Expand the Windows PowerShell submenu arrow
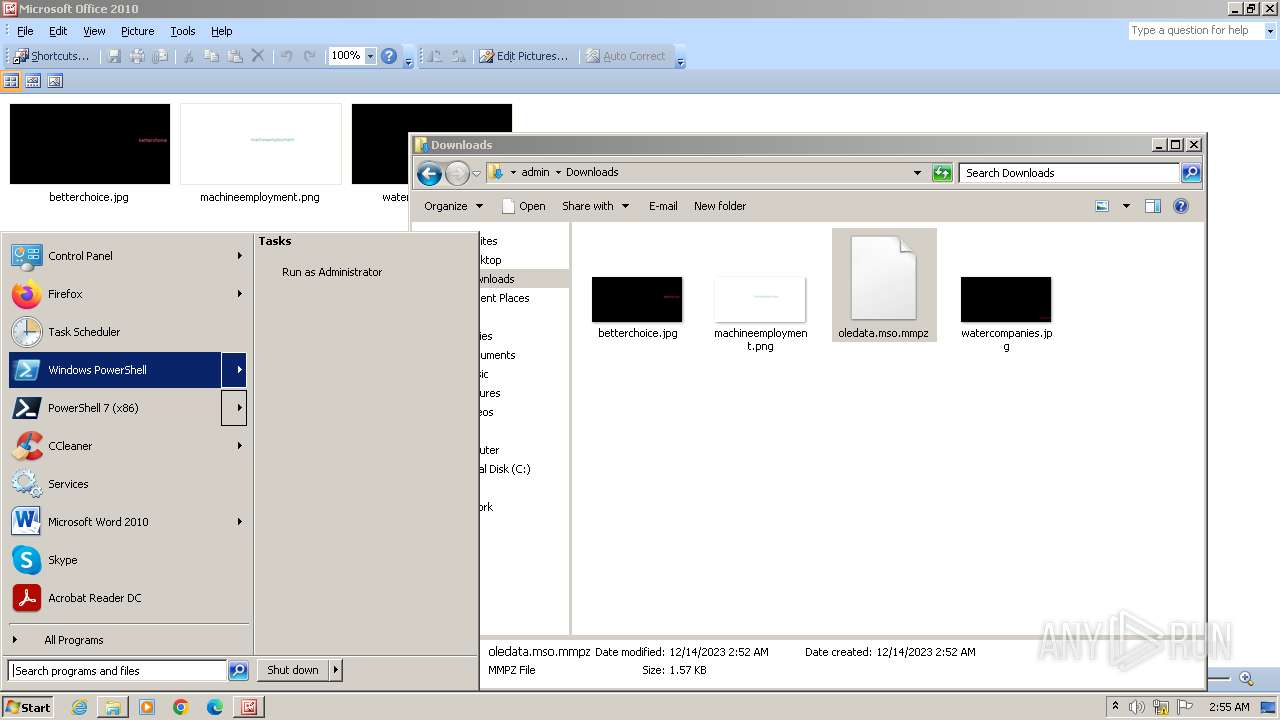This screenshot has width=1280, height=720. click(234, 370)
